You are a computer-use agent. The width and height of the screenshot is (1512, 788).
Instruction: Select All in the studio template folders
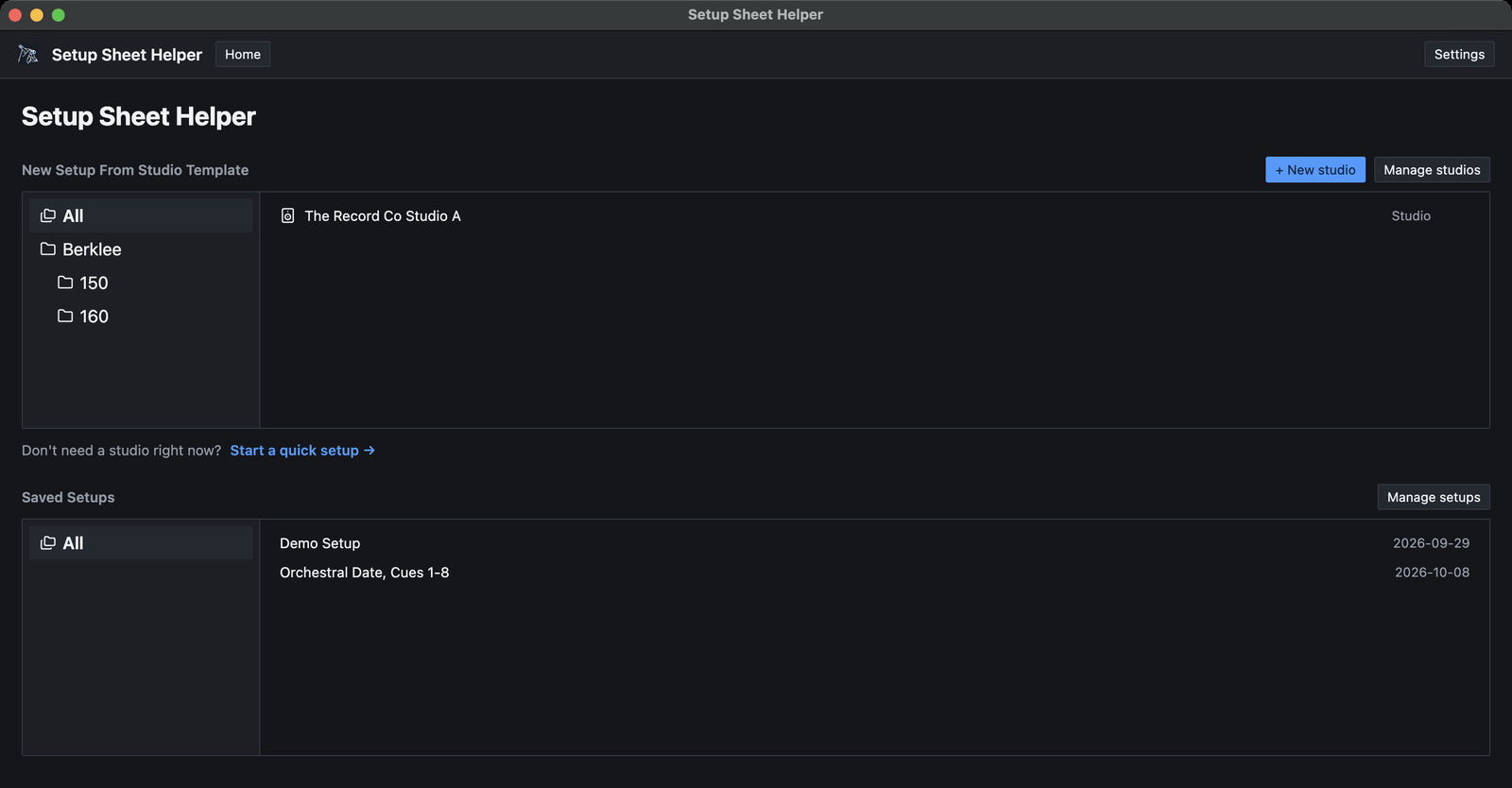(x=141, y=216)
